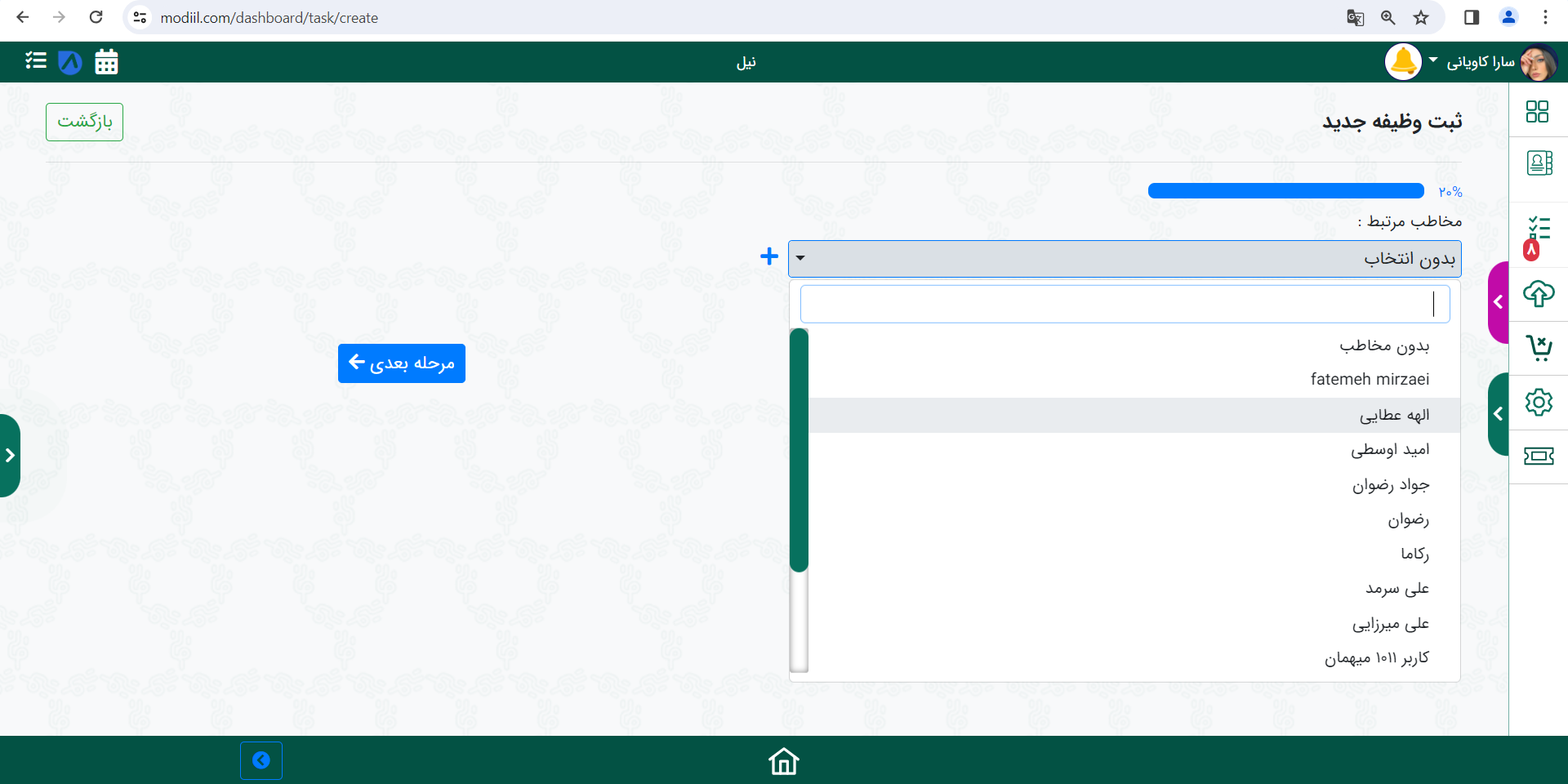This screenshot has width=1568, height=784.
Task: Select 'الهه عطایی' from contact list
Action: (x=1393, y=415)
